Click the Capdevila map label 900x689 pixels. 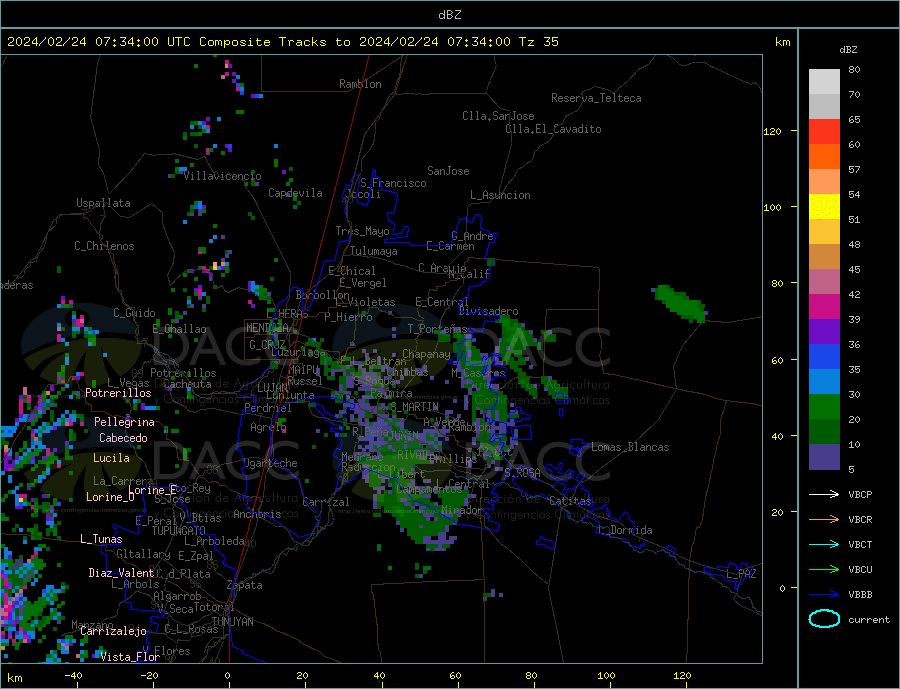(x=295, y=193)
